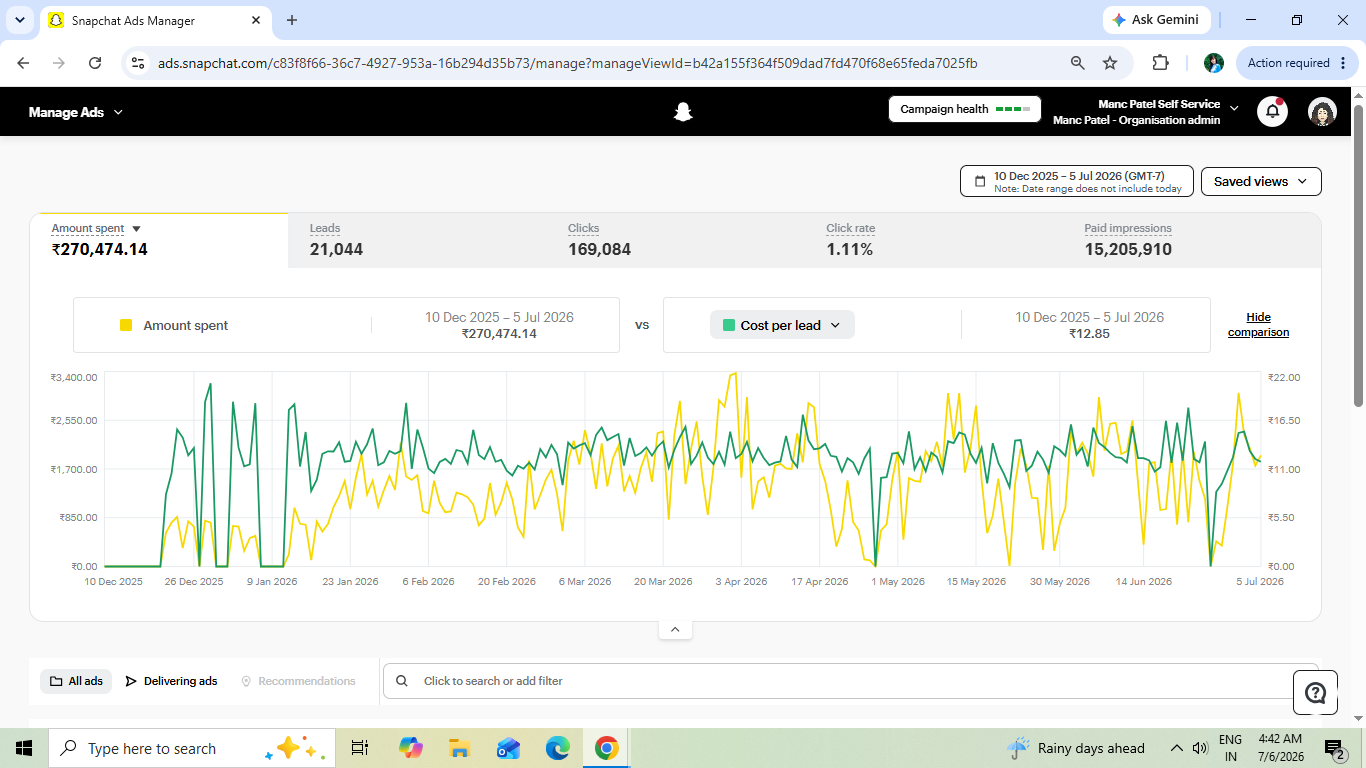
Task: Click the taskbar clock 4:42 AM
Action: pyautogui.click(x=1280, y=748)
